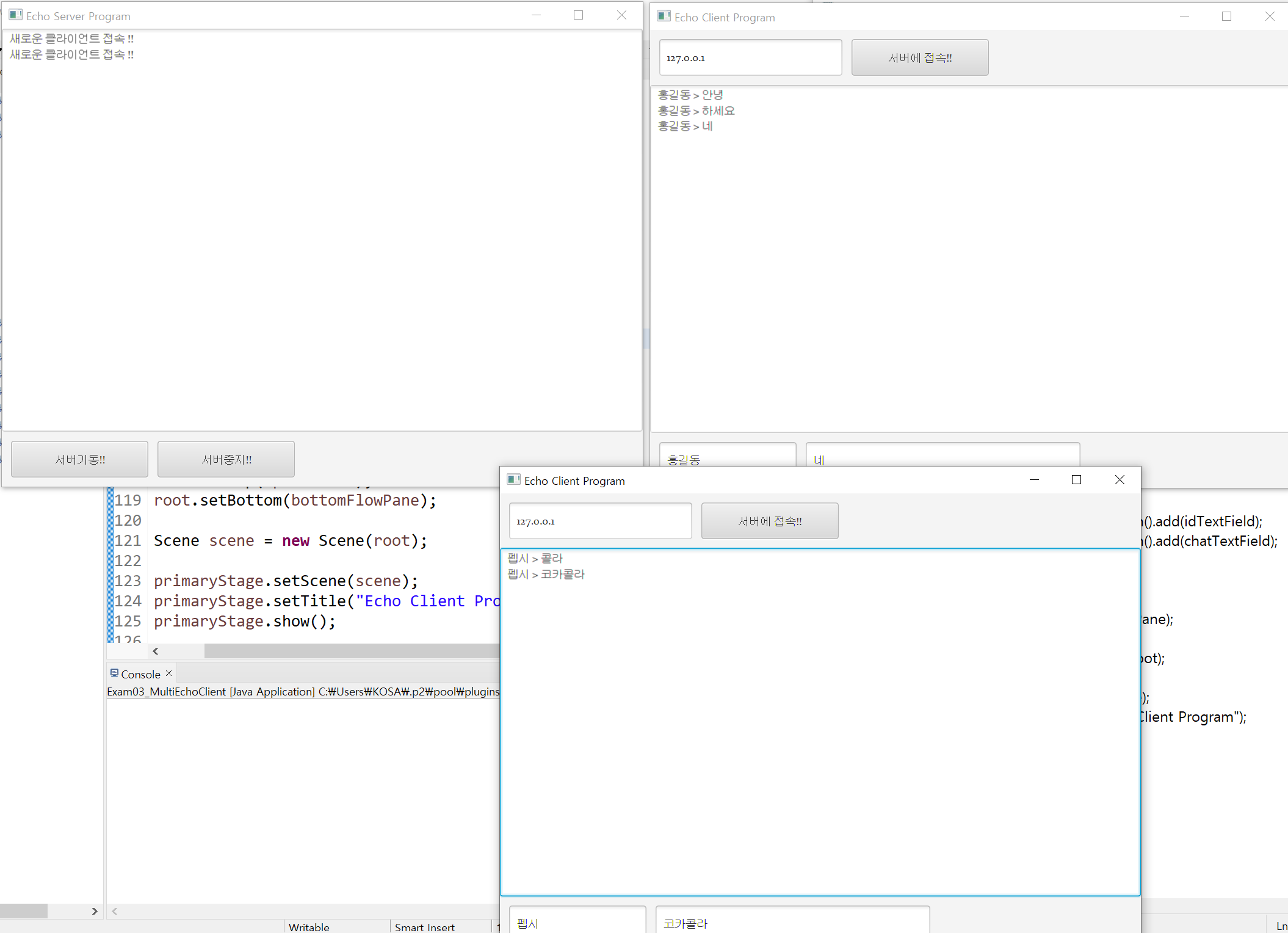Click 서버에 접속!! in top Echo Client
1288x933 pixels.
(920, 57)
